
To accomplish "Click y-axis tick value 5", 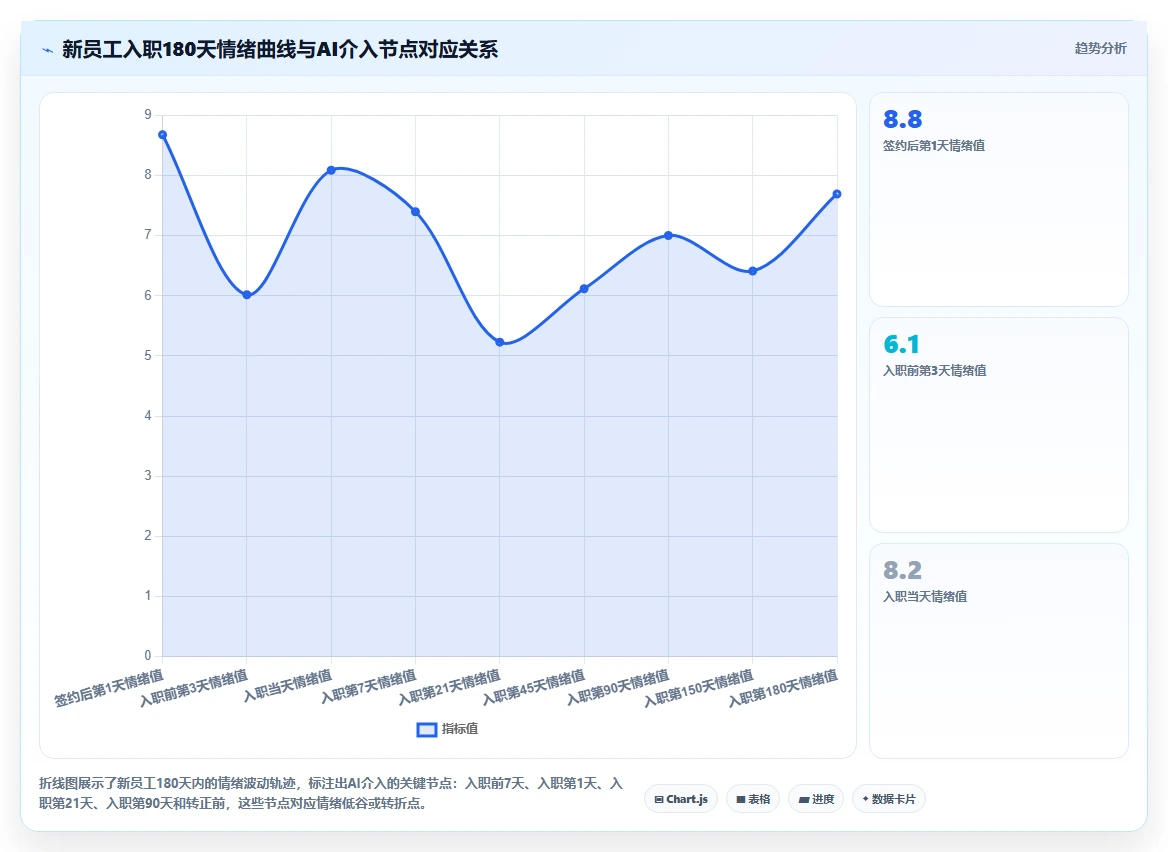I will pyautogui.click(x=147, y=355).
